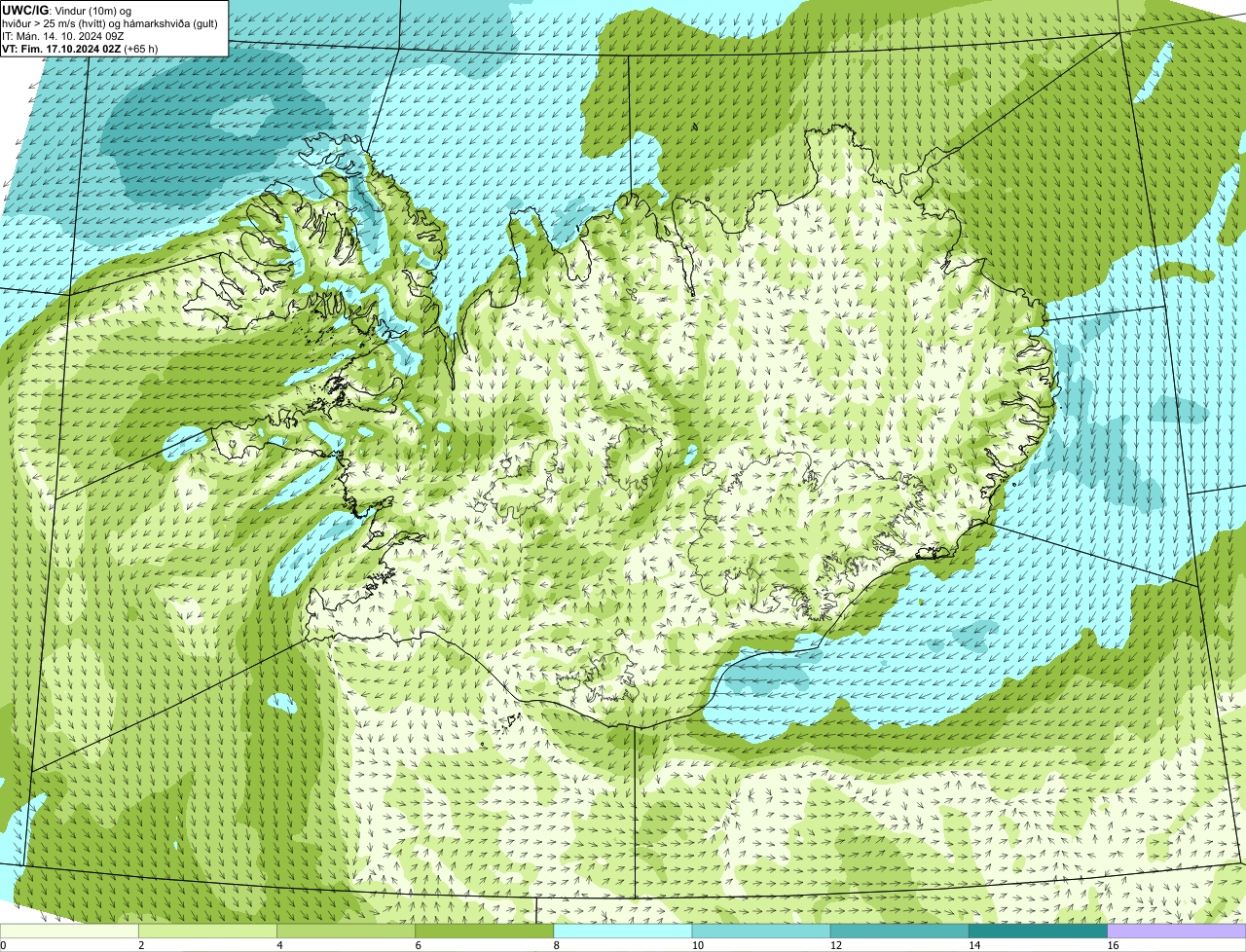
Task: Click the '6' label on the color scale
Action: pyautogui.click(x=418, y=945)
